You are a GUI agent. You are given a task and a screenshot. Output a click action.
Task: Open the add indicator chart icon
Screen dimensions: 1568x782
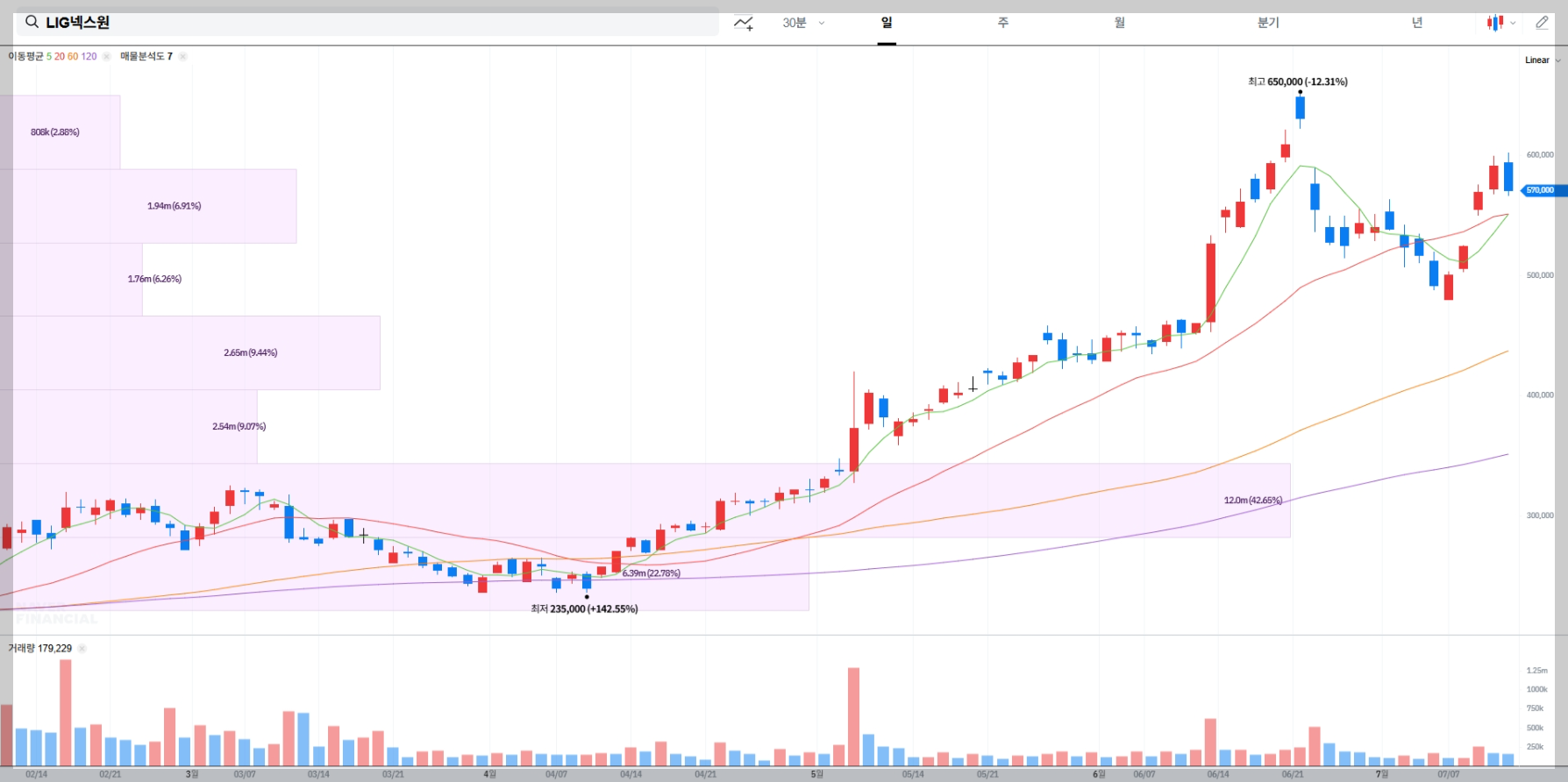[x=744, y=23]
